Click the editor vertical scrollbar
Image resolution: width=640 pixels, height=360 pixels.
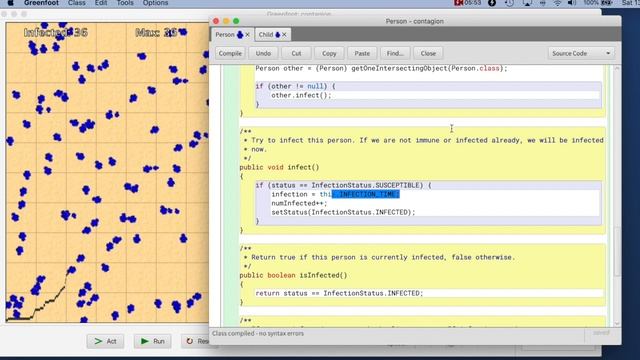[x=617, y=253]
